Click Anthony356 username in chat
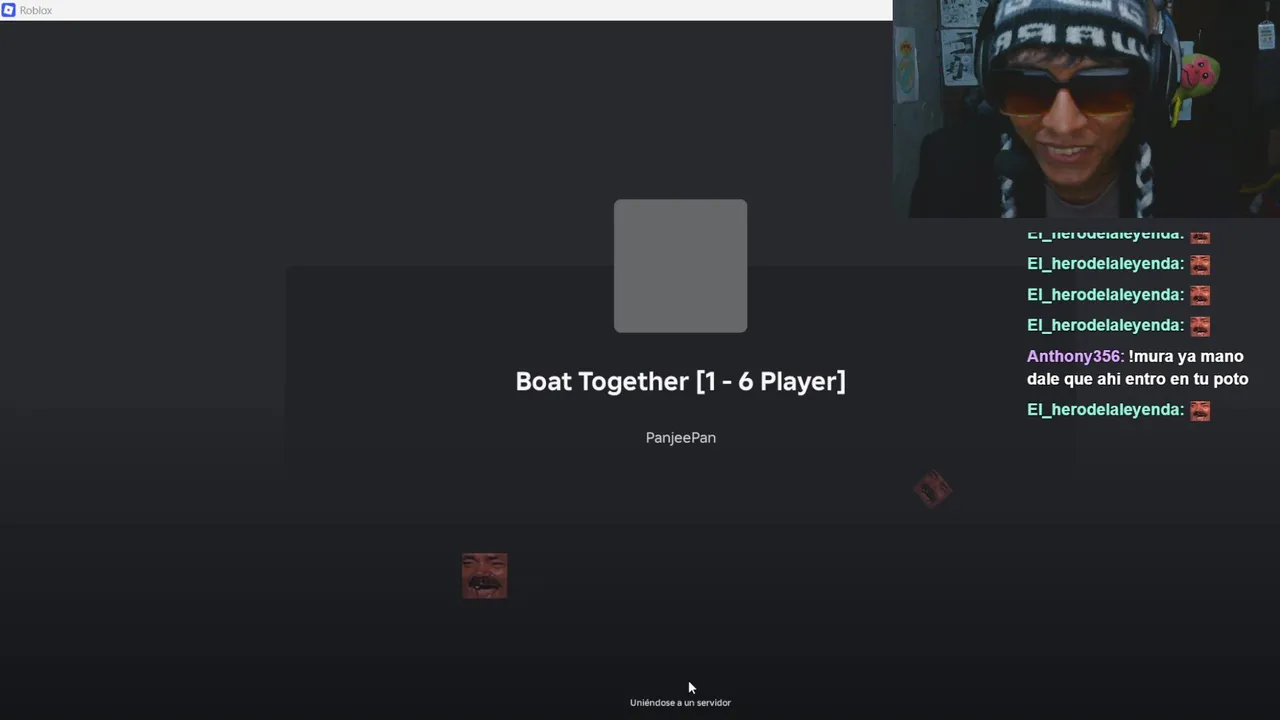This screenshot has width=1280, height=720. coord(1074,357)
